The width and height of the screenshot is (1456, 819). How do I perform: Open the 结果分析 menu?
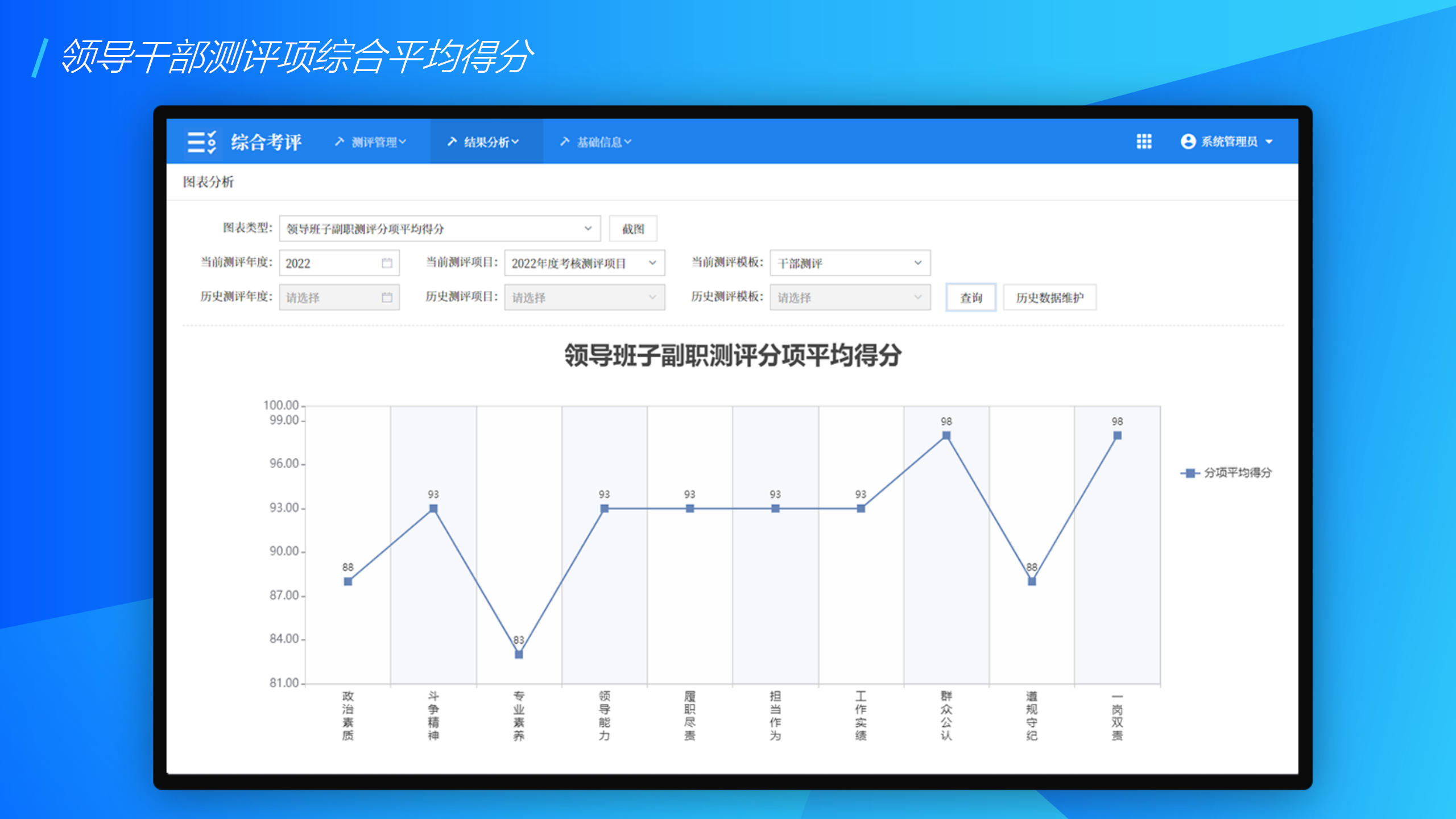(486, 142)
